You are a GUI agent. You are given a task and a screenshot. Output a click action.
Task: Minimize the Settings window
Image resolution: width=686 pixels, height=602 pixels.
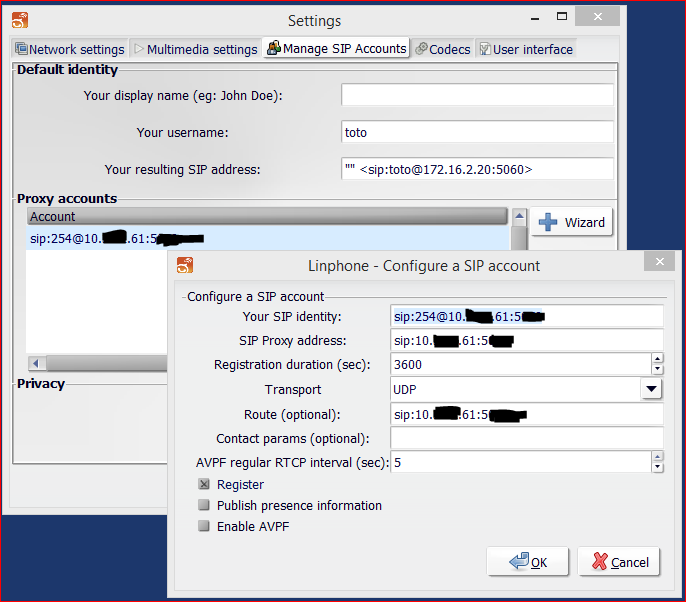click(535, 18)
